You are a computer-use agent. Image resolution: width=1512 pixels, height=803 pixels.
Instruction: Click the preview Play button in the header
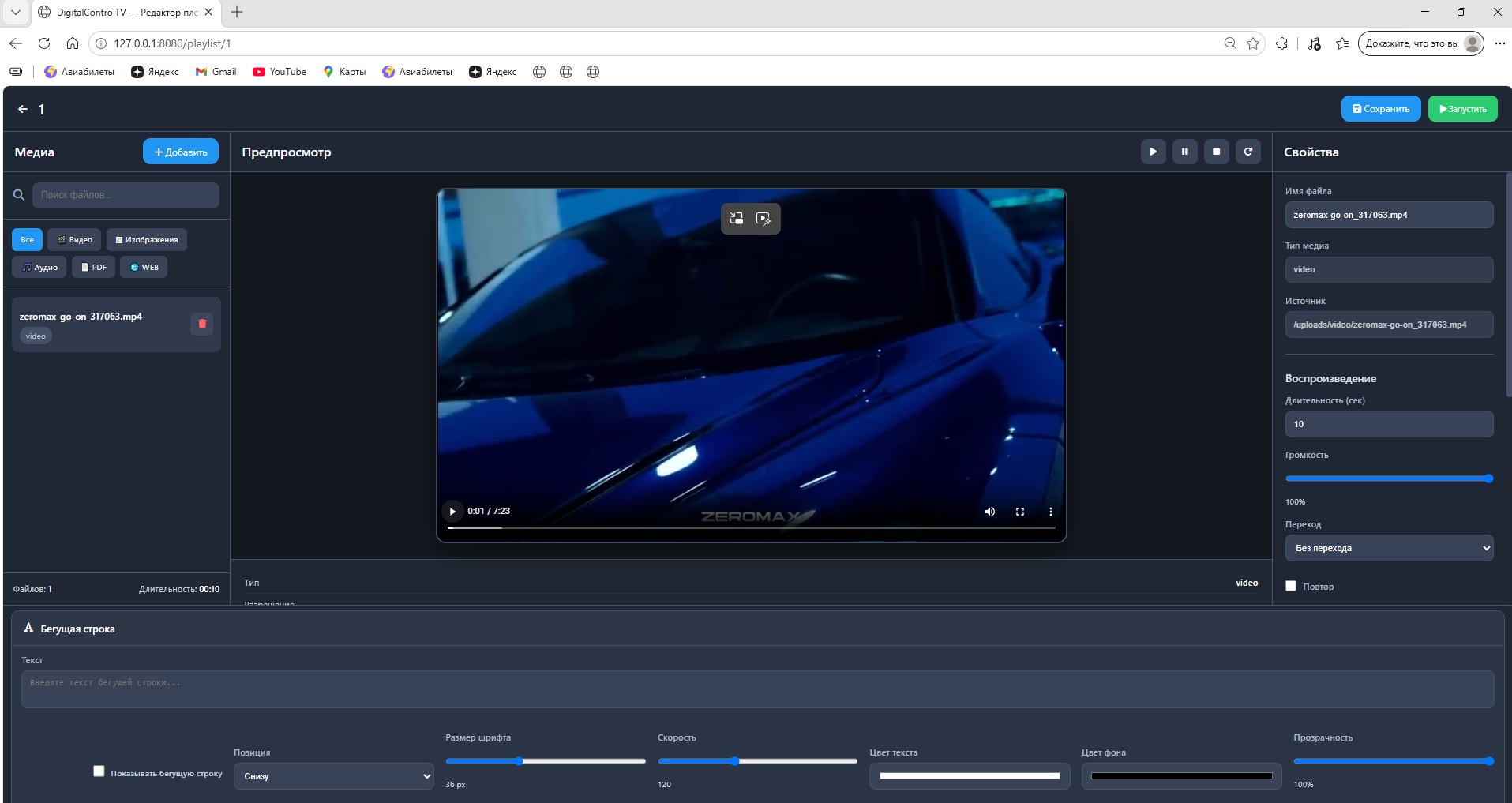tap(1153, 152)
